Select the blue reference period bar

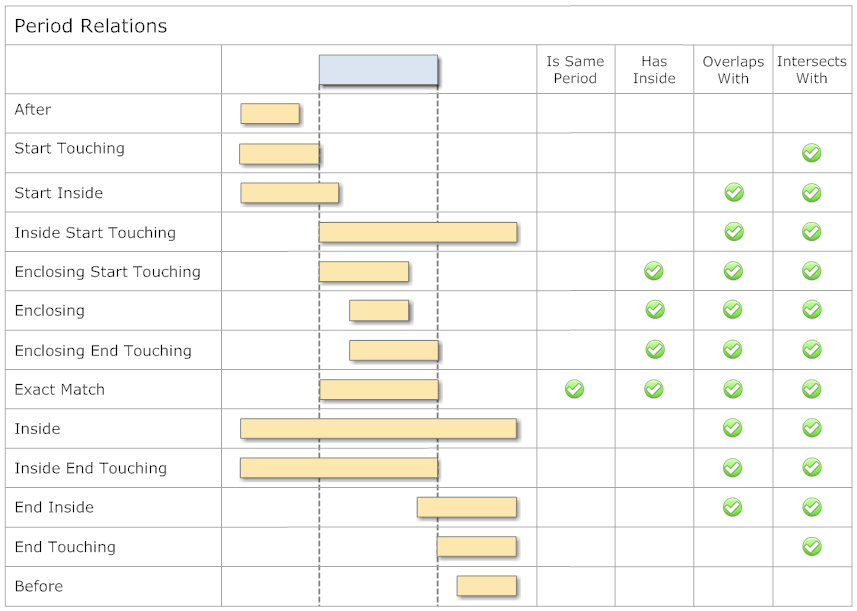378,70
